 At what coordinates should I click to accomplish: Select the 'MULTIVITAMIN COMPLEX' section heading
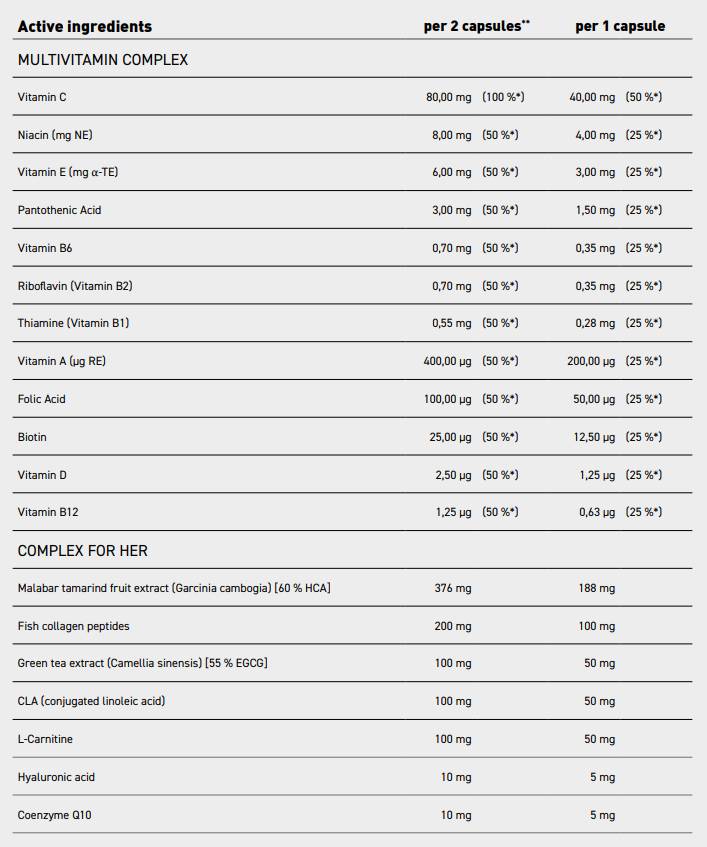click(x=103, y=60)
